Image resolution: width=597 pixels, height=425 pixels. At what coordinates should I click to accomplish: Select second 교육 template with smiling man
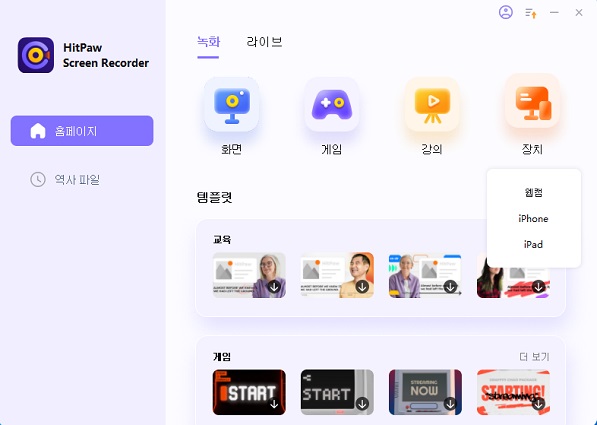[337, 275]
